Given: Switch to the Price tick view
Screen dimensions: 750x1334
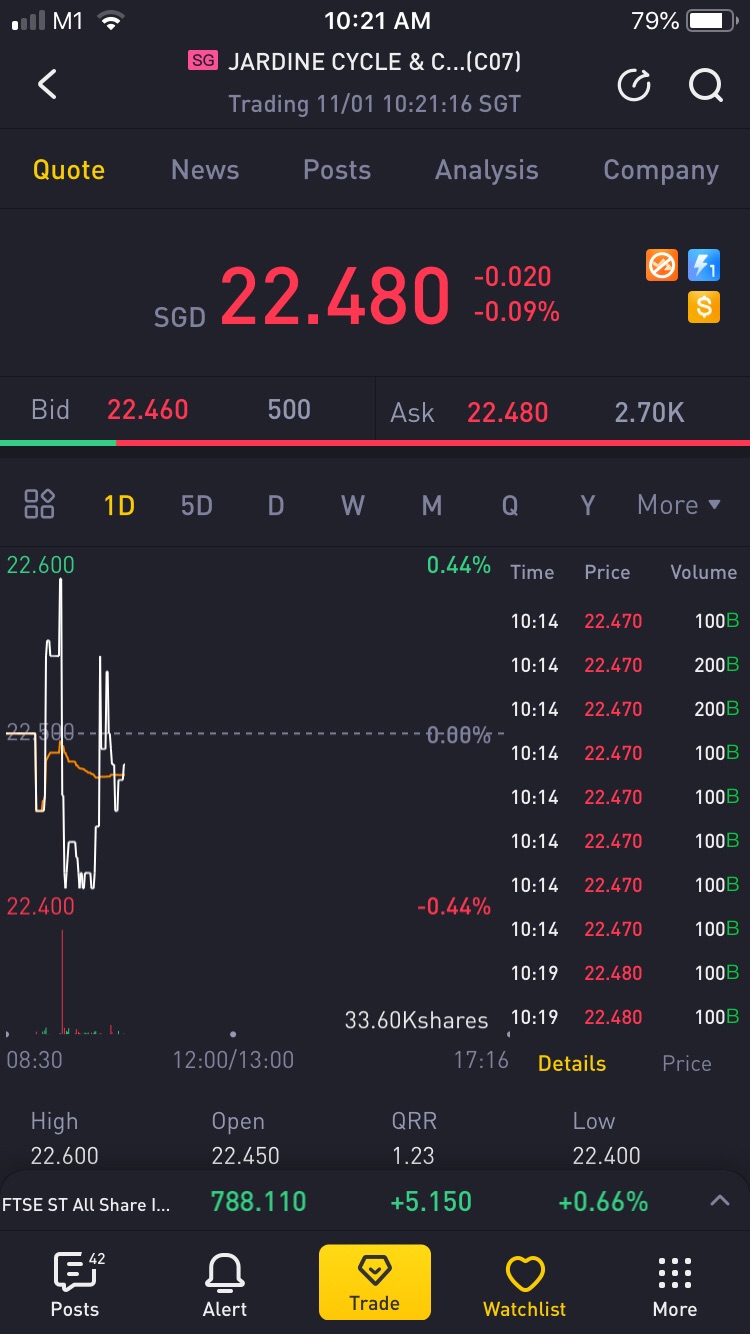Looking at the screenshot, I should tap(687, 1064).
